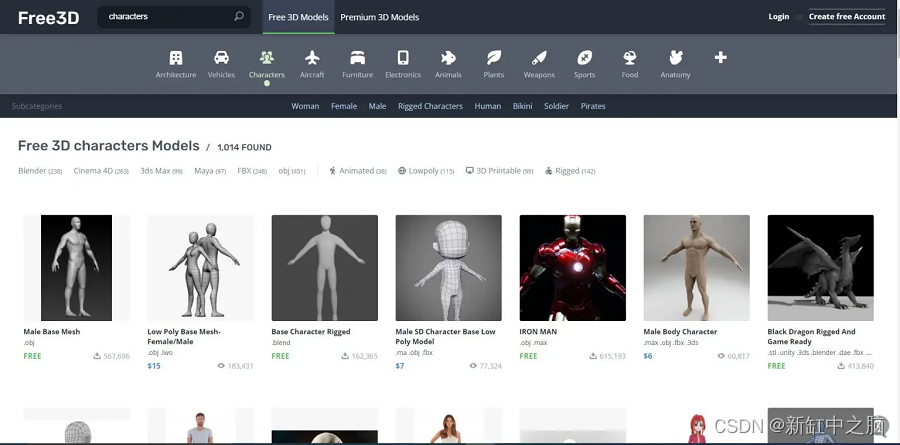Viewport: 900px width, 445px height.
Task: Click the 'Male Base Mesh' title
Action: tap(52, 331)
